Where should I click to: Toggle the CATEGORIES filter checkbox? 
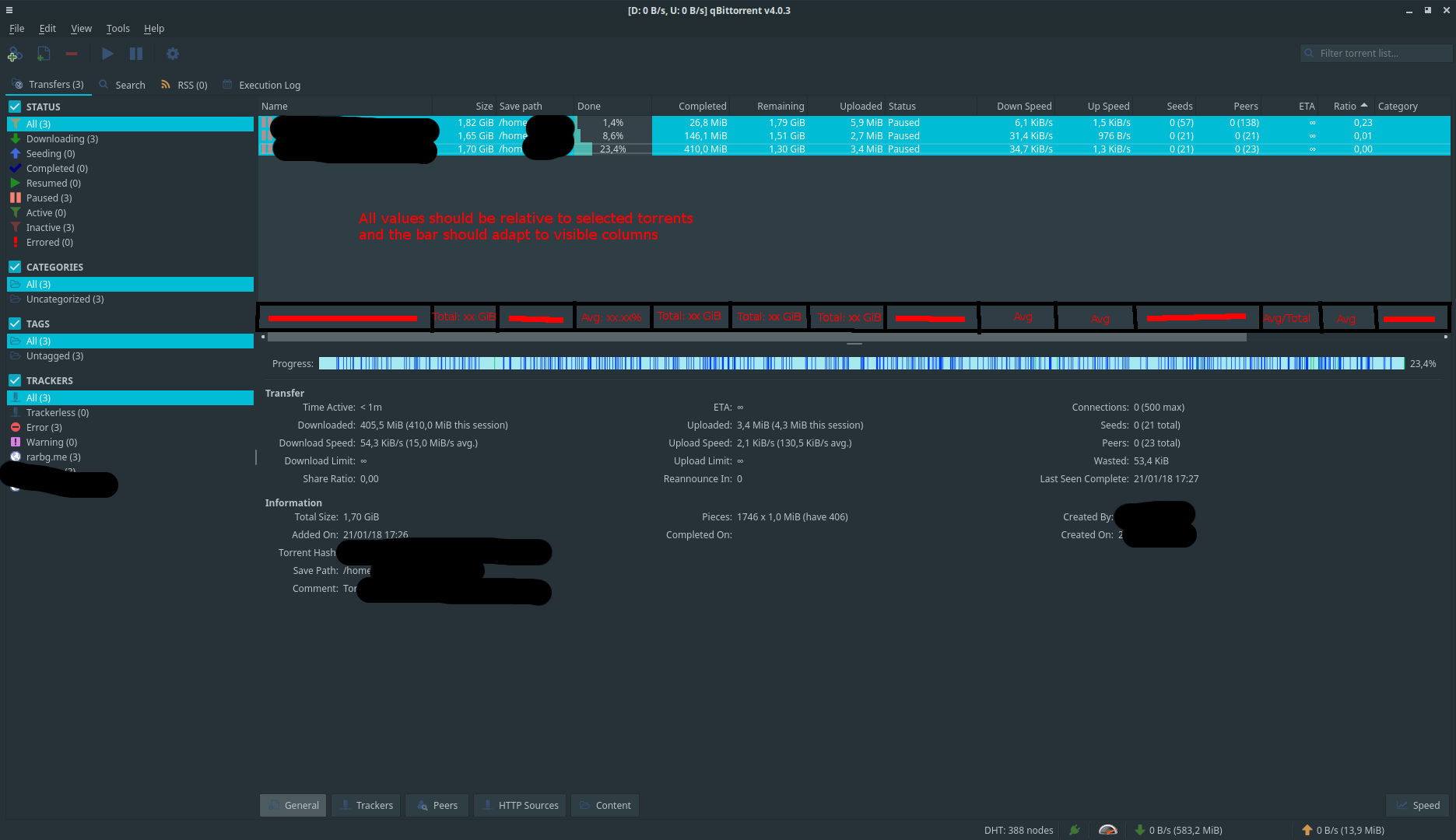click(14, 266)
